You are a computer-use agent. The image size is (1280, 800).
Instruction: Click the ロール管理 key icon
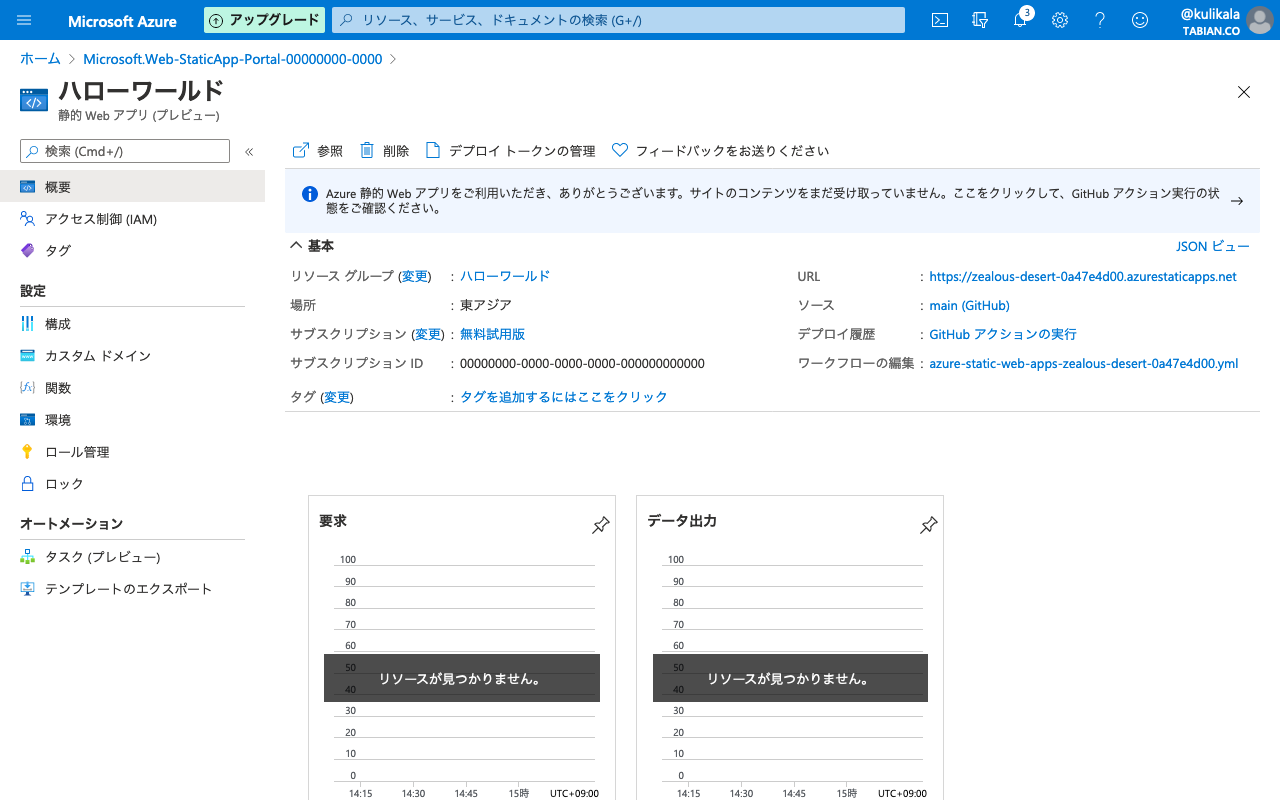tap(28, 452)
